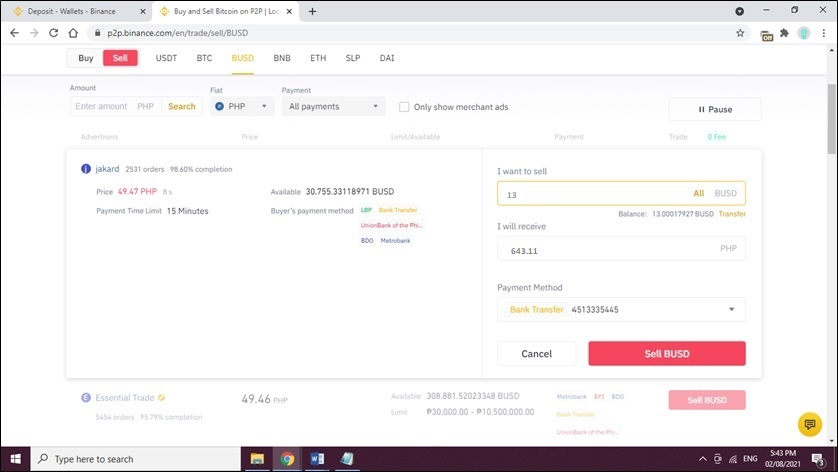Click jakard advertiser avatar icon
This screenshot has width=838, height=472.
point(86,169)
